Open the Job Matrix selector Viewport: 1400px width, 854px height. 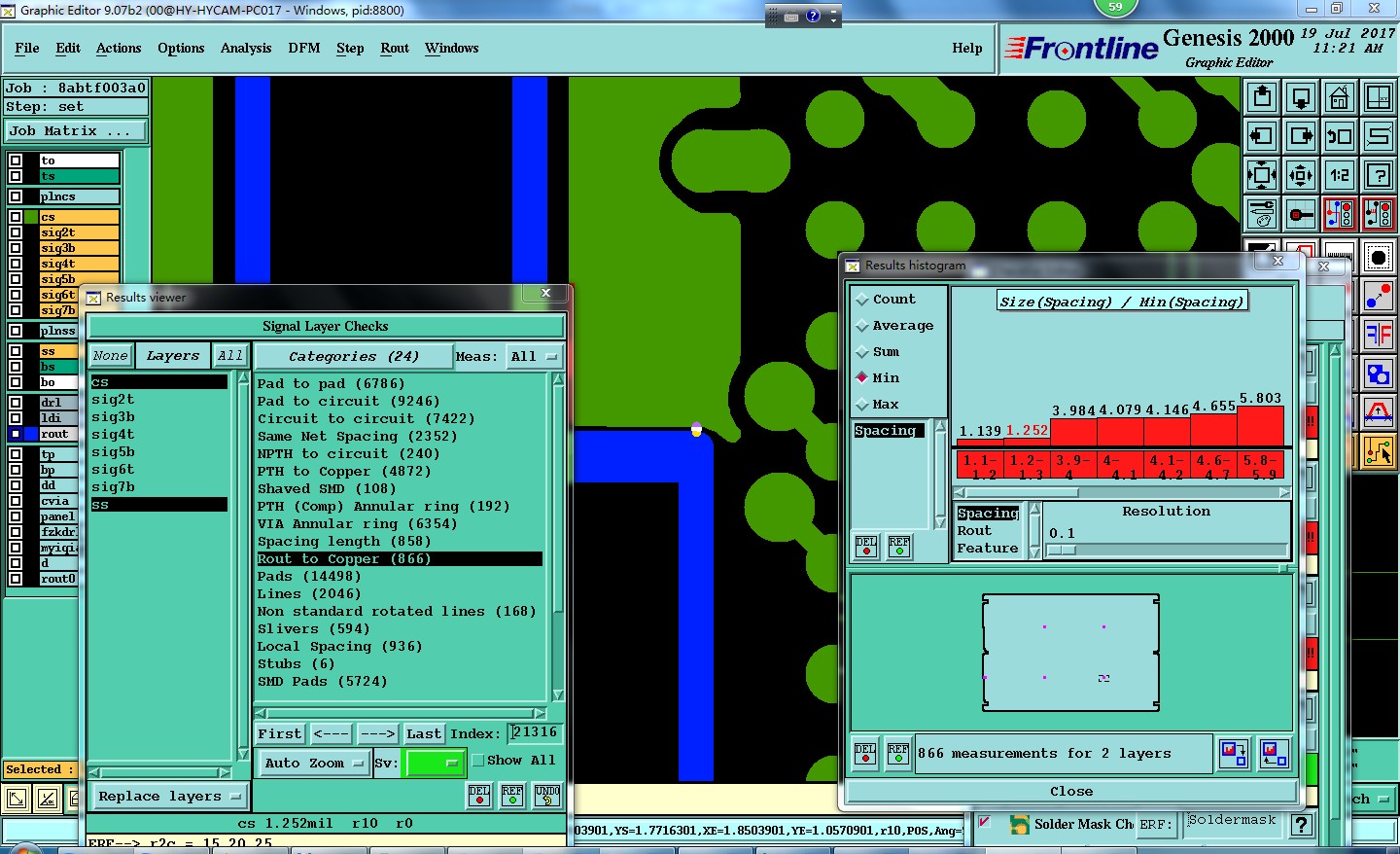(x=76, y=130)
